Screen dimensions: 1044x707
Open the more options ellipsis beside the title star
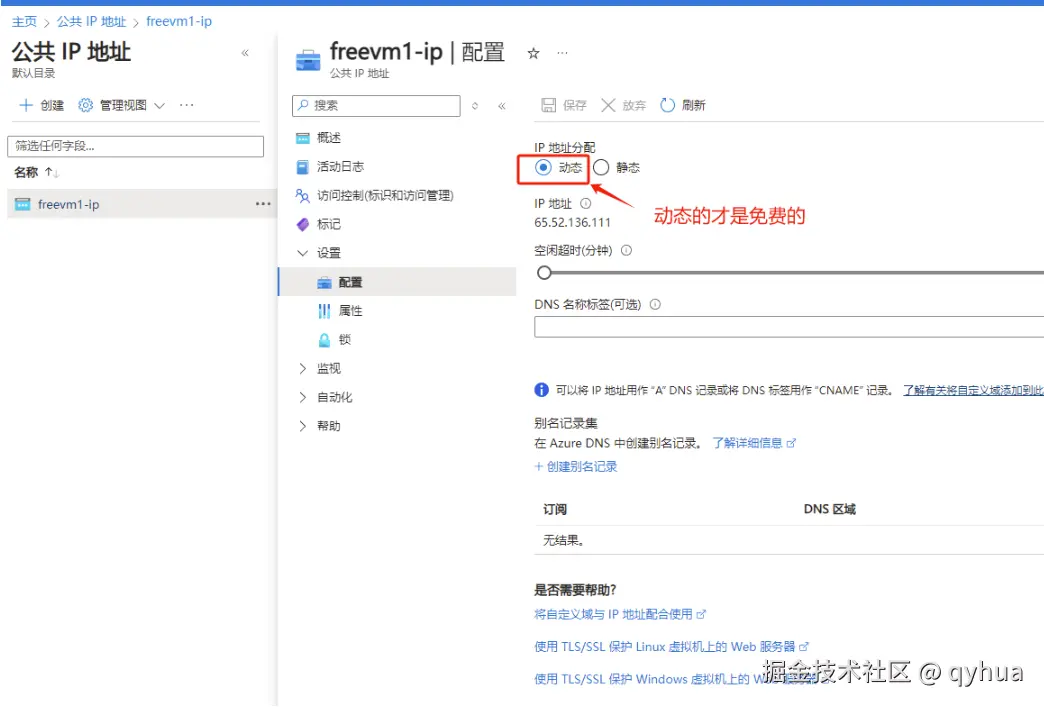click(563, 53)
